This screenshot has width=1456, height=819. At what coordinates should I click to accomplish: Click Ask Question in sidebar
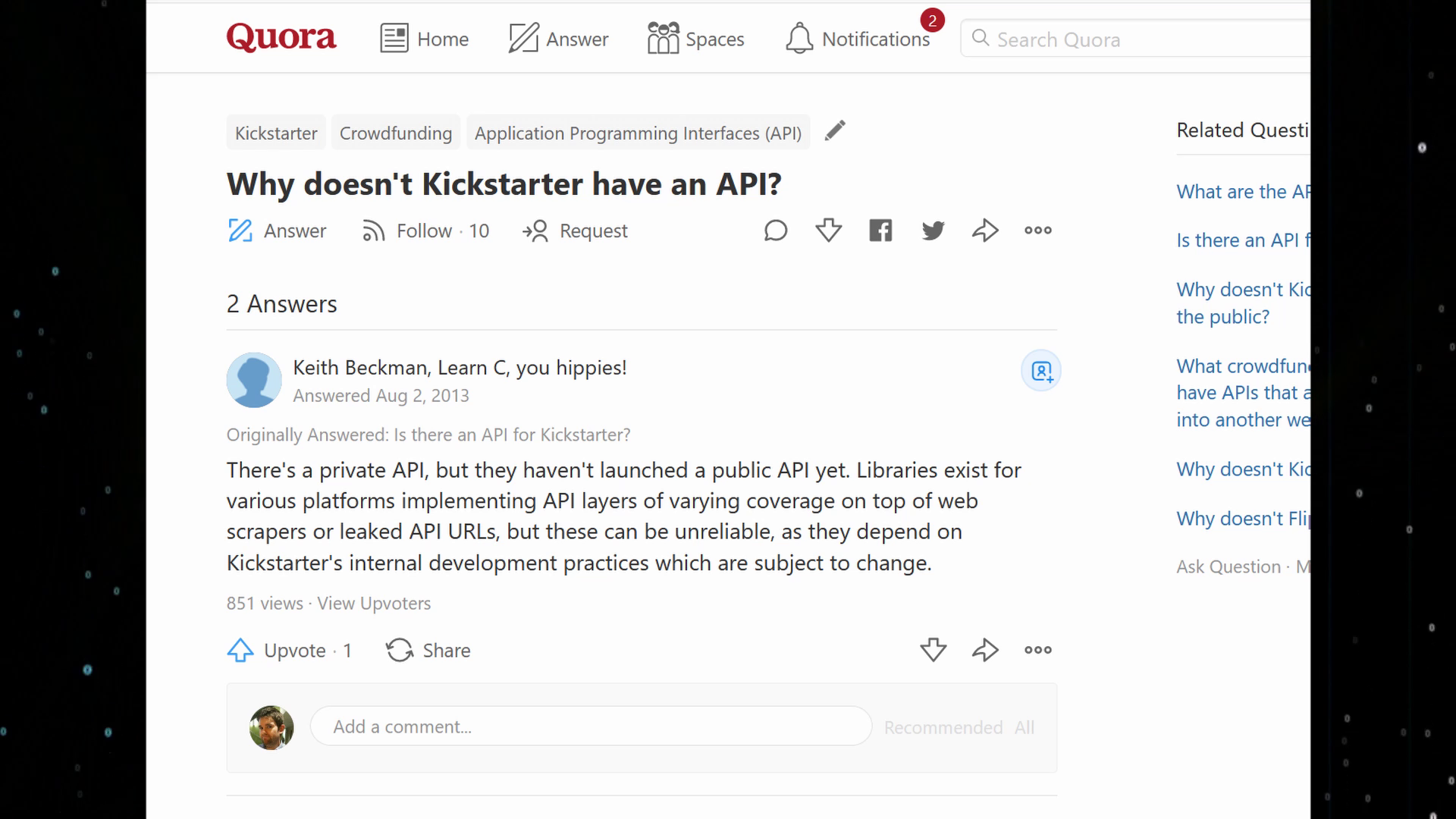(x=1228, y=567)
